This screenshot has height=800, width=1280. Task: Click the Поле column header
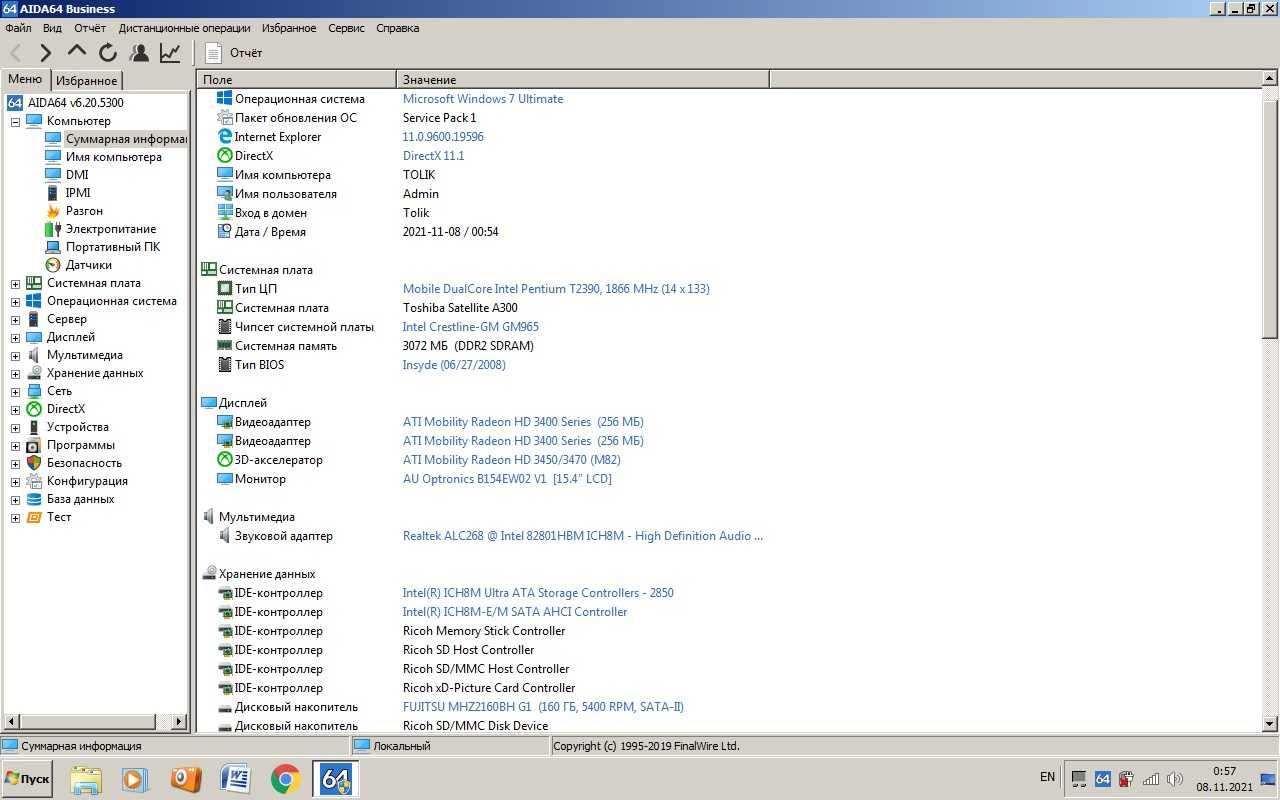click(x=297, y=79)
